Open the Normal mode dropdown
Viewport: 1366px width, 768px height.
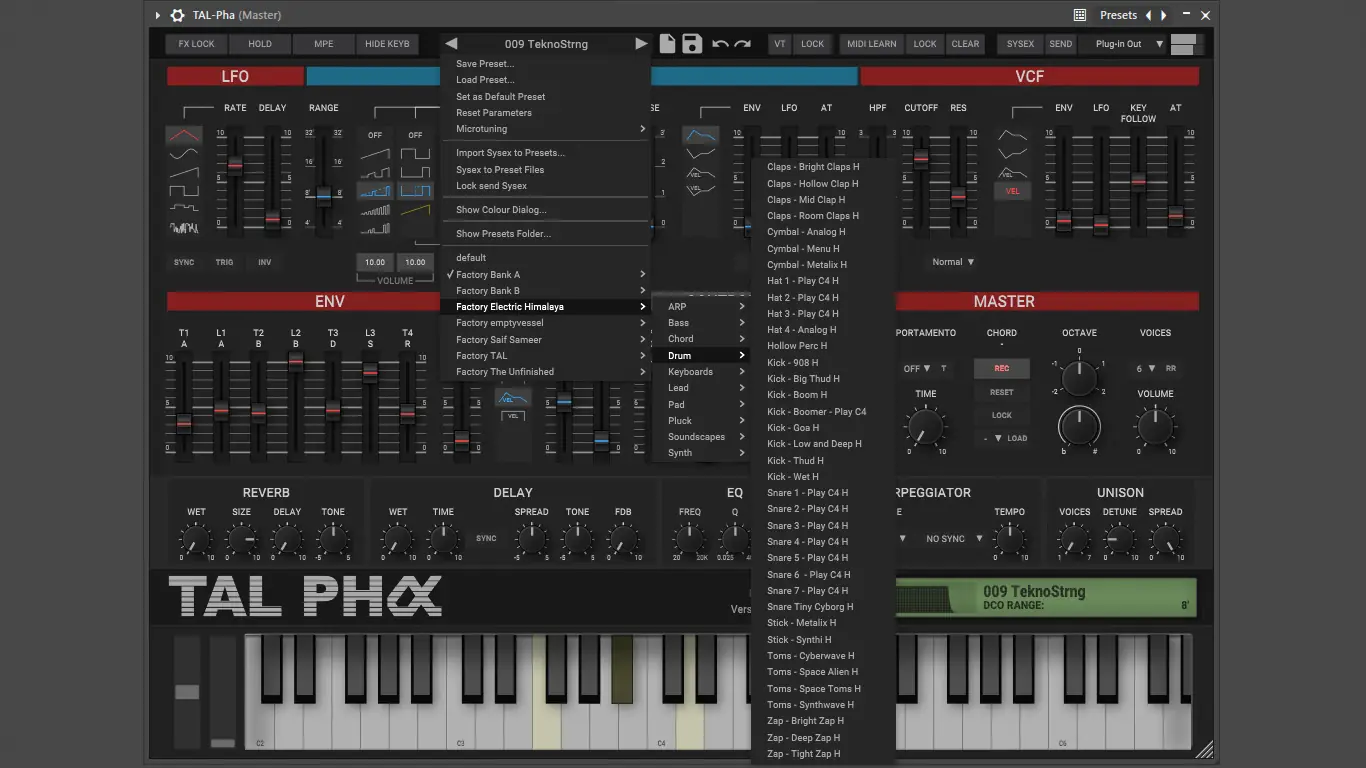coord(953,262)
